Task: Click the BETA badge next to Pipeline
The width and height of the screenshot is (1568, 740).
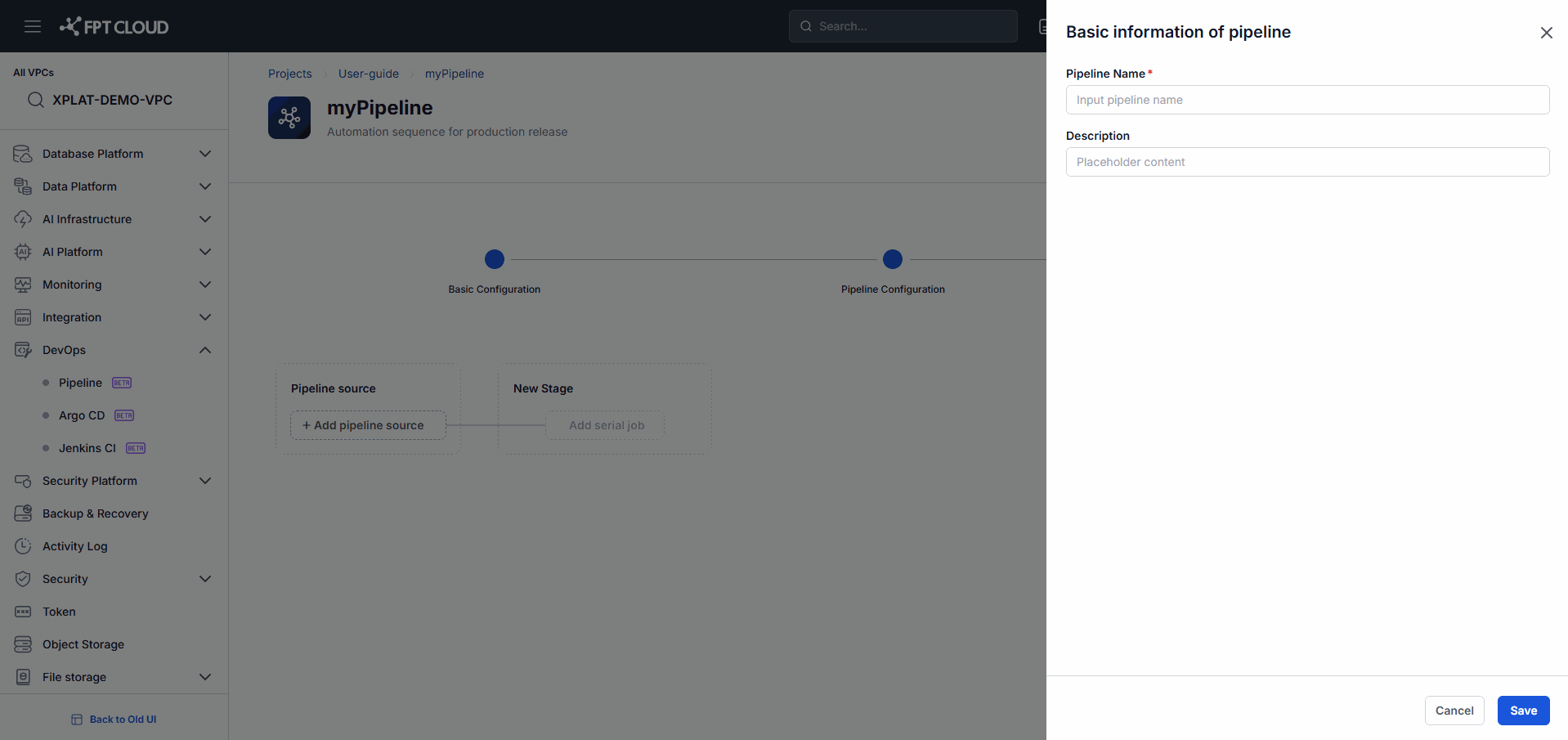Action: [122, 383]
